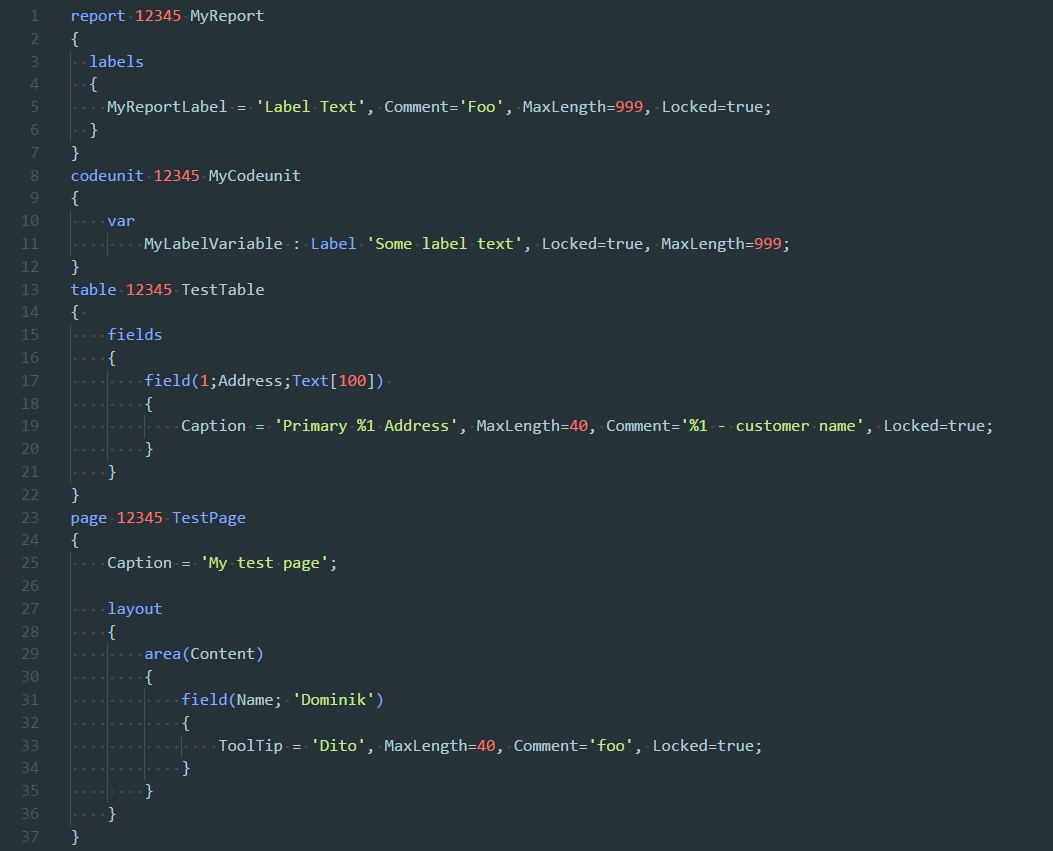Place cursor in the 'MyReport' identifier

(227, 16)
